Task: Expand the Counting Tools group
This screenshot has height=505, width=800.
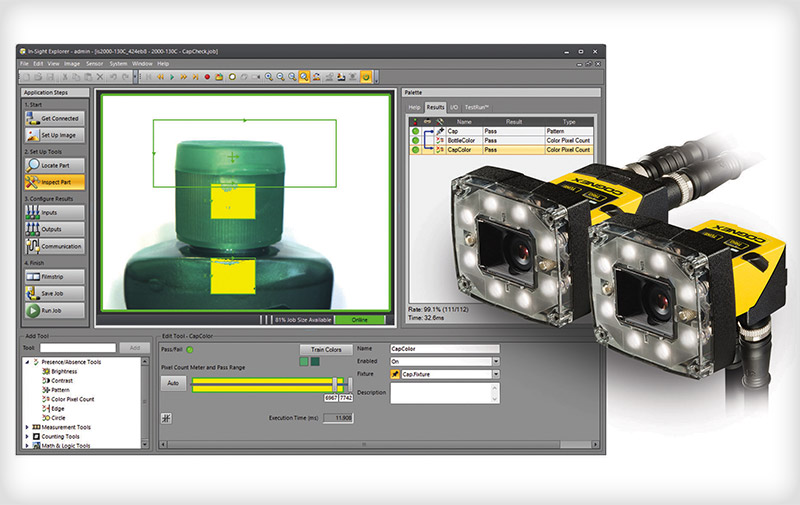Action: (x=28, y=437)
